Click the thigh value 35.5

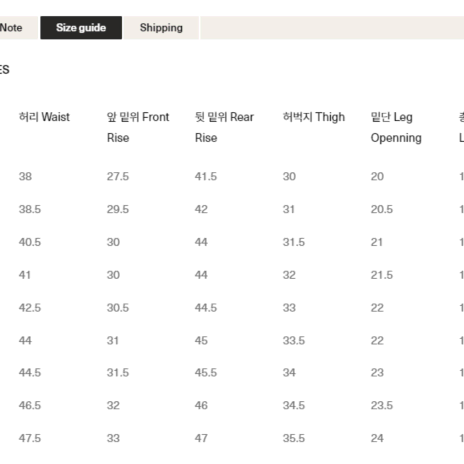click(x=294, y=438)
